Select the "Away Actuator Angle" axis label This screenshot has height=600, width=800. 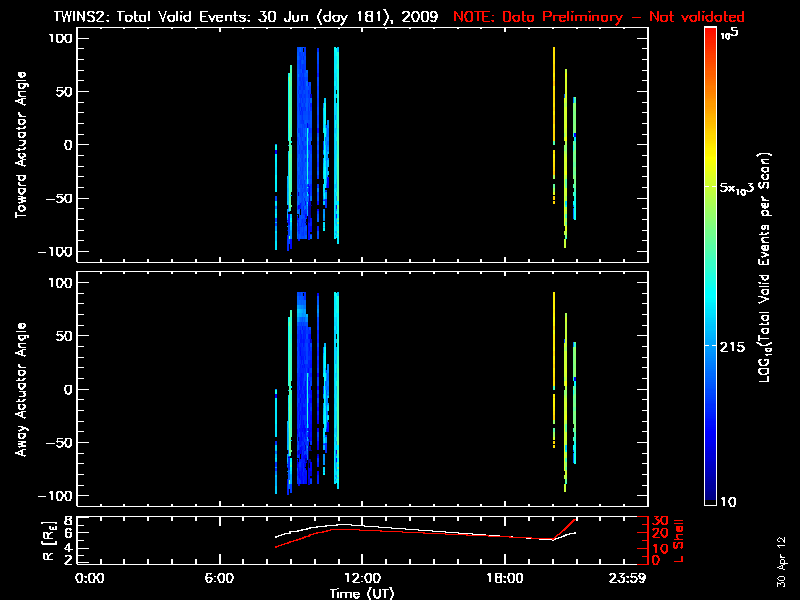point(20,389)
